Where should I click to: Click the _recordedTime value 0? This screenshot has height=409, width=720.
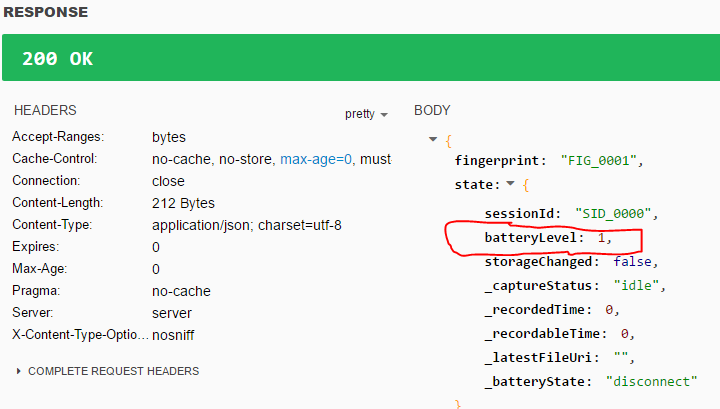[609, 310]
